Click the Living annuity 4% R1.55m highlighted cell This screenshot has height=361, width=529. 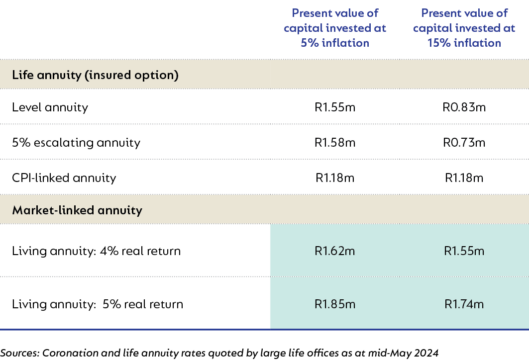(x=464, y=251)
